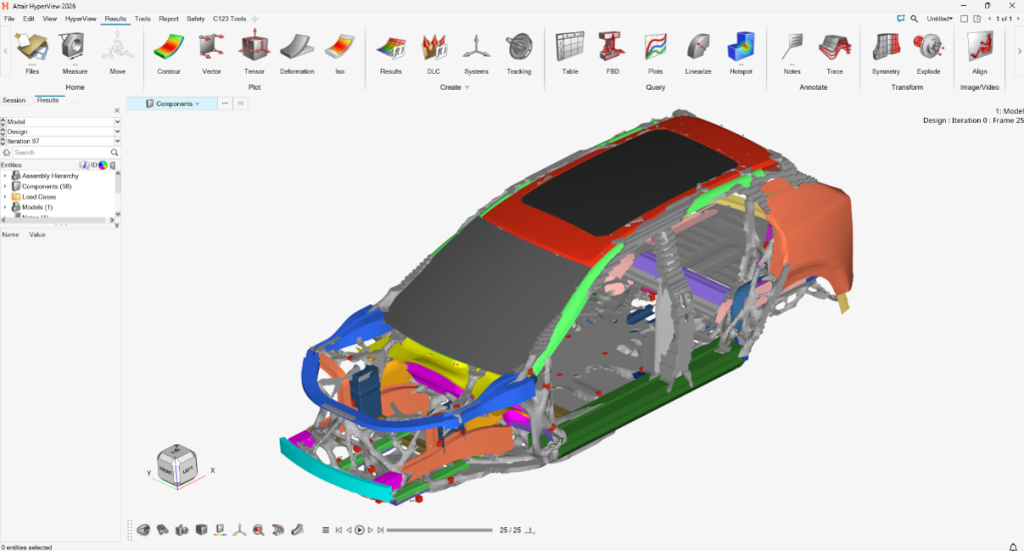Open the Tensor plot tool
This screenshot has width=1024, height=551.
tap(254, 52)
